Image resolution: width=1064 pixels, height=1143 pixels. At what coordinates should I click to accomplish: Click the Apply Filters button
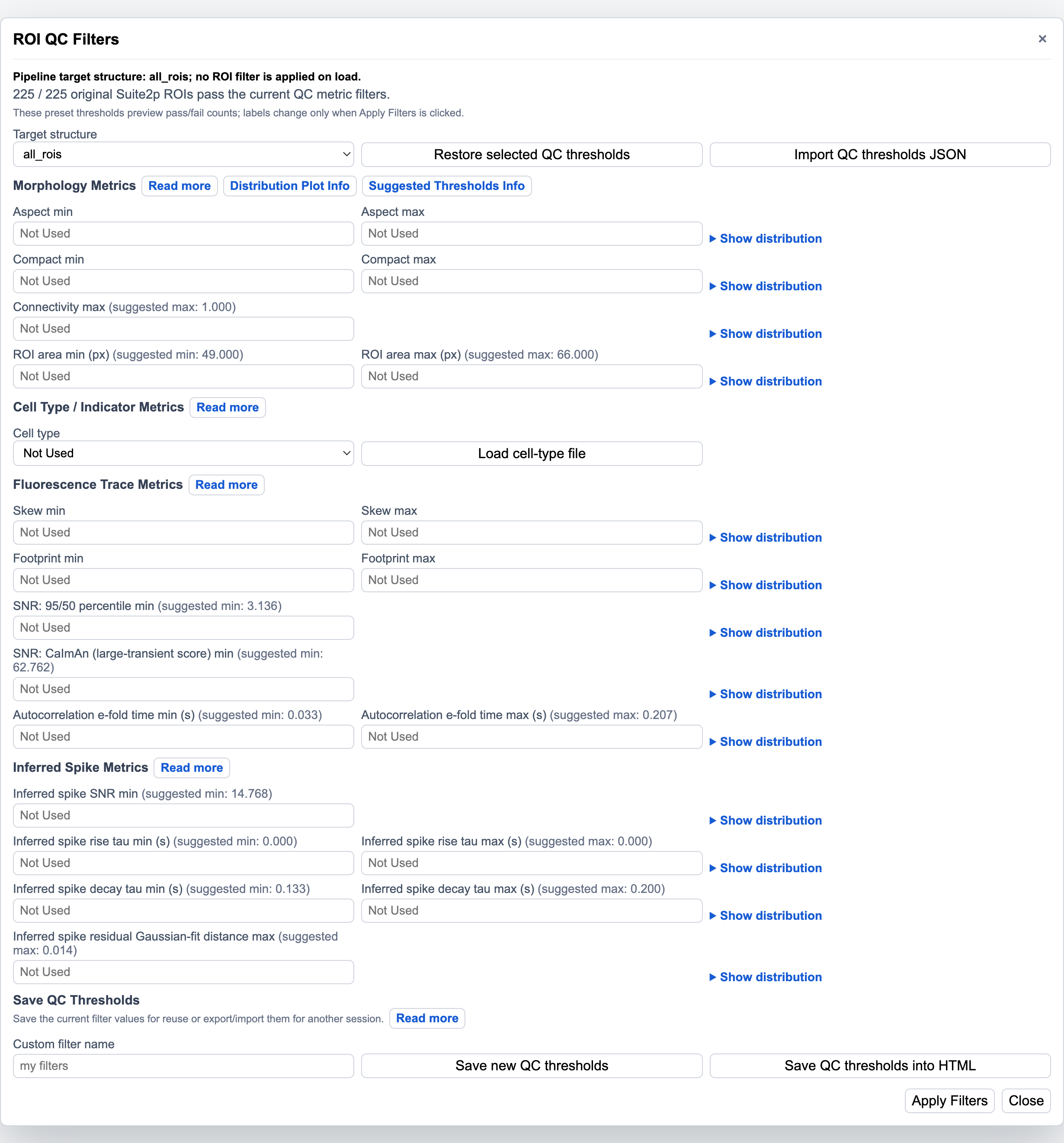[x=949, y=1101]
